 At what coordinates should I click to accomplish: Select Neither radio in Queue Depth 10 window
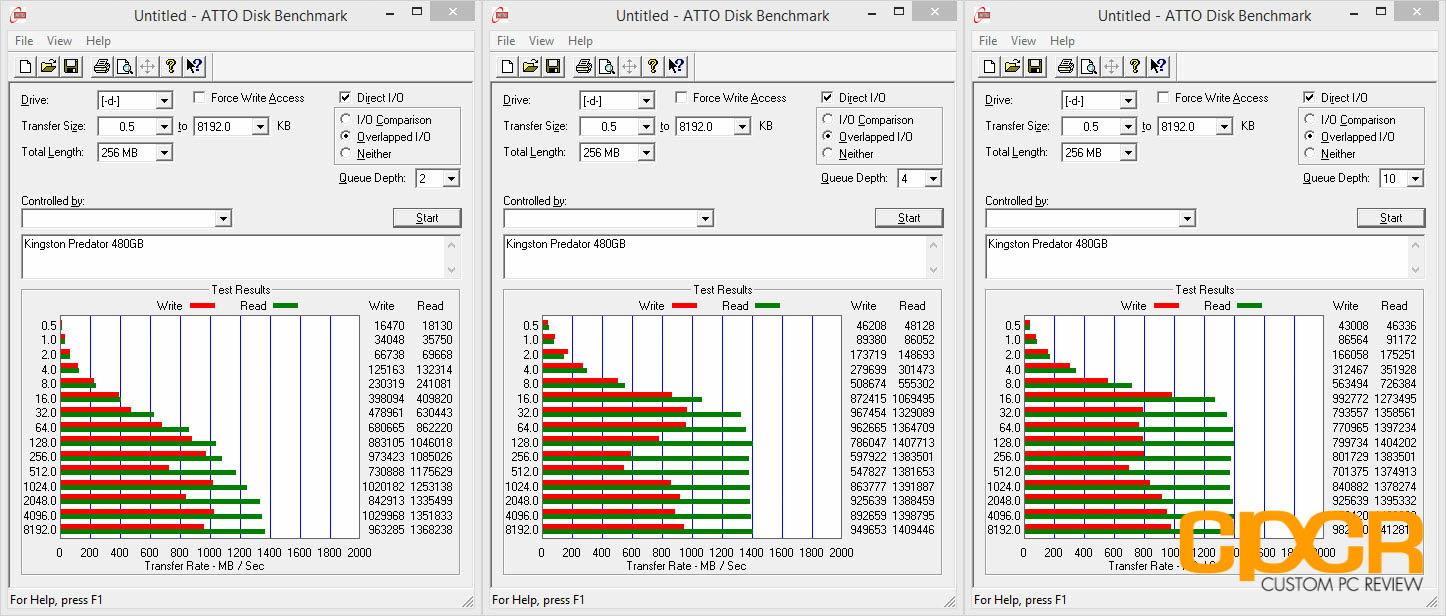coord(1311,154)
